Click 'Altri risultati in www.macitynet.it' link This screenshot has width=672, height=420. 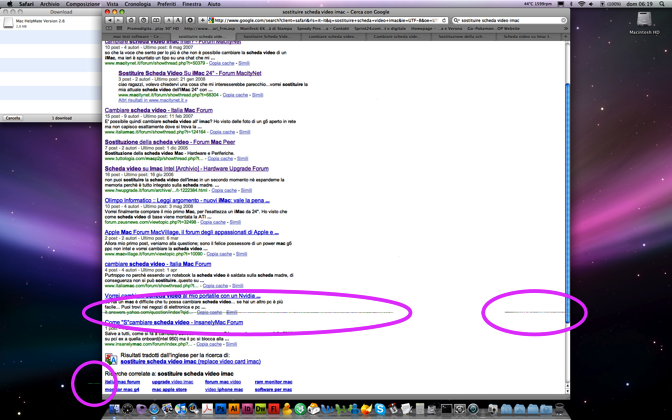click(153, 100)
